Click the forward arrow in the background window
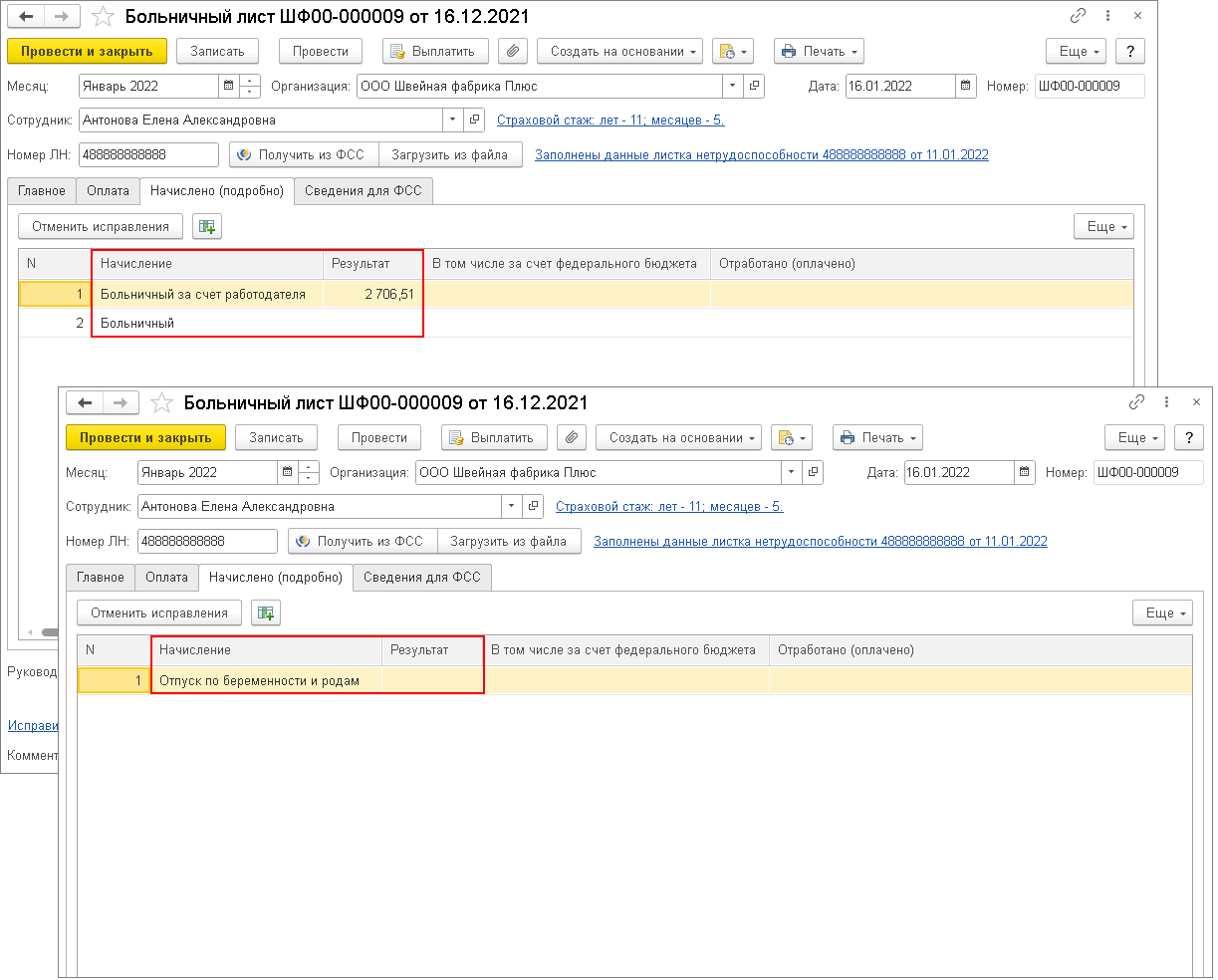1218x980 pixels. (61, 17)
